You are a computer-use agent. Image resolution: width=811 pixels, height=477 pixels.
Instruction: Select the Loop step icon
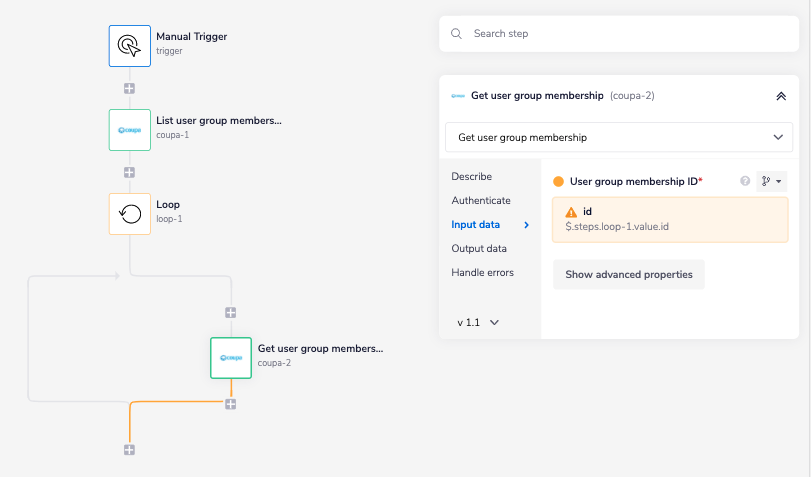coord(129,214)
